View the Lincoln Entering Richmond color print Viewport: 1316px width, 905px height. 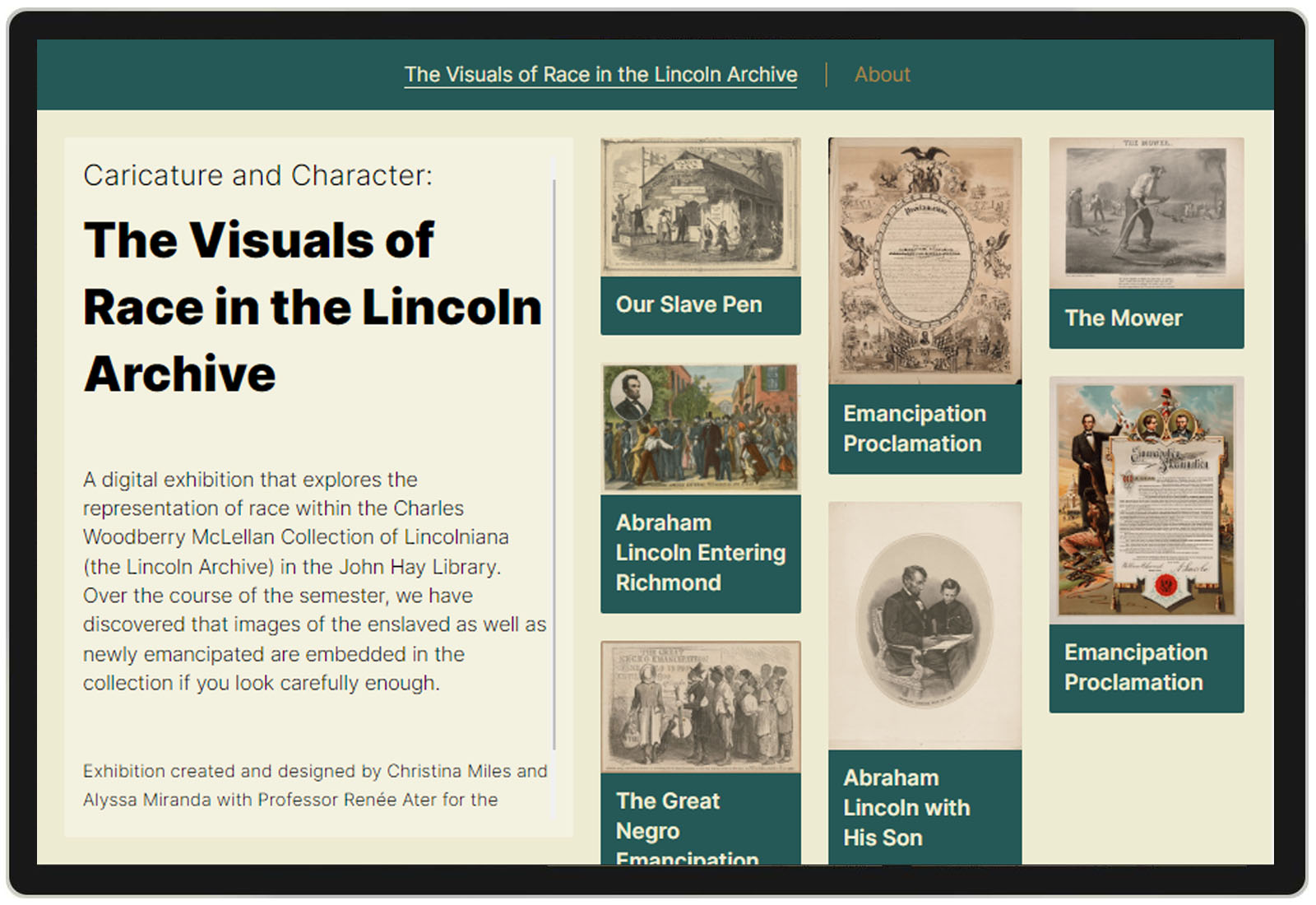(x=700, y=429)
